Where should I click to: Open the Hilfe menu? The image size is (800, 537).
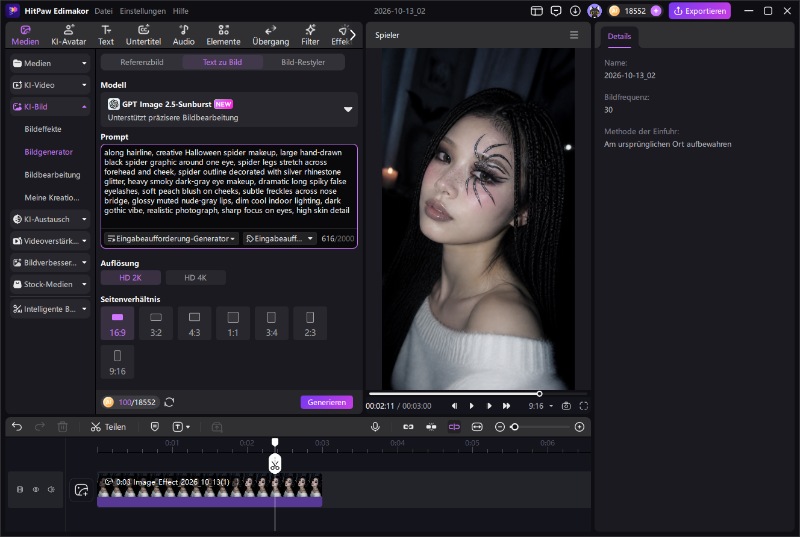coord(181,11)
